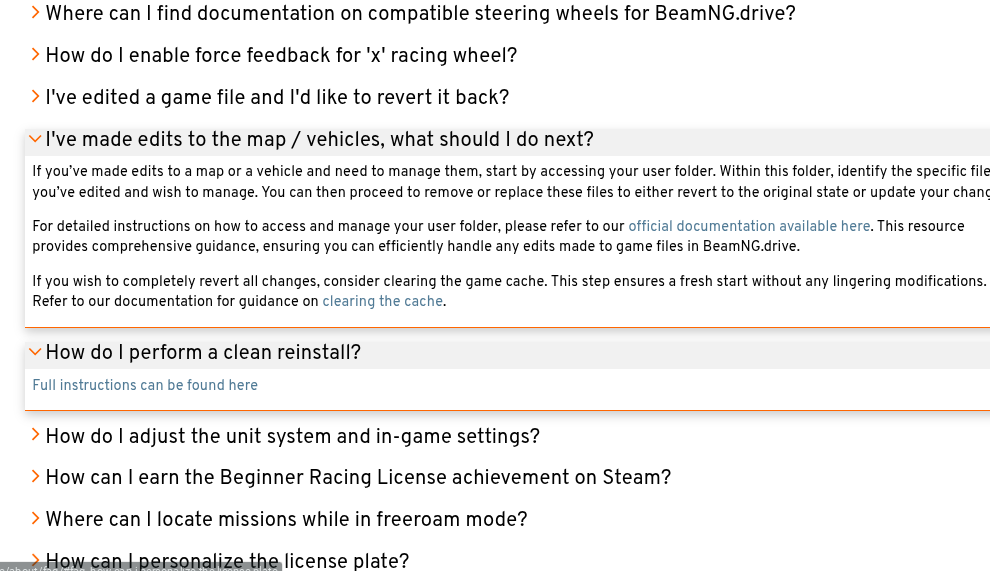The width and height of the screenshot is (990, 571).
Task: Click 'Full instructions can be found here' link
Action: [x=145, y=385]
